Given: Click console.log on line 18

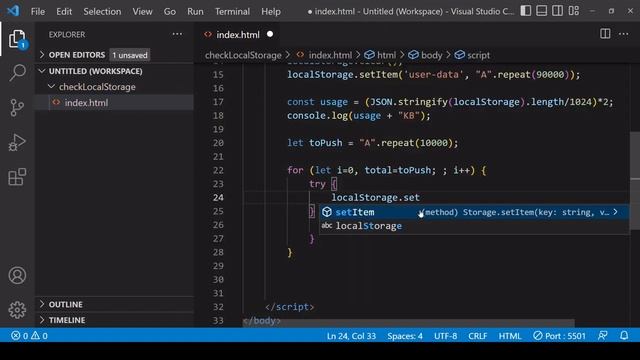Looking at the screenshot, I should click(317, 116).
